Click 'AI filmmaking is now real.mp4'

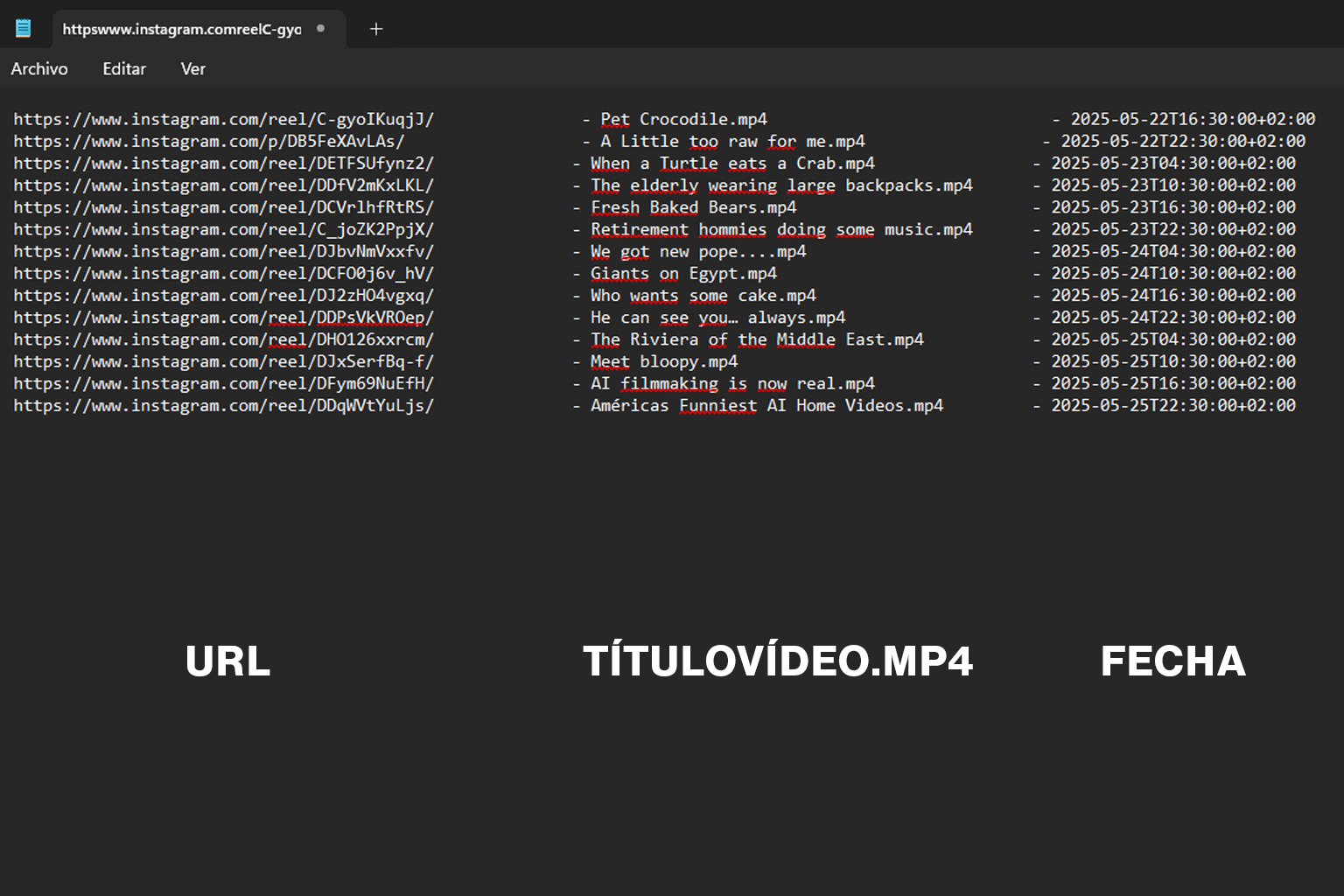[x=733, y=383]
